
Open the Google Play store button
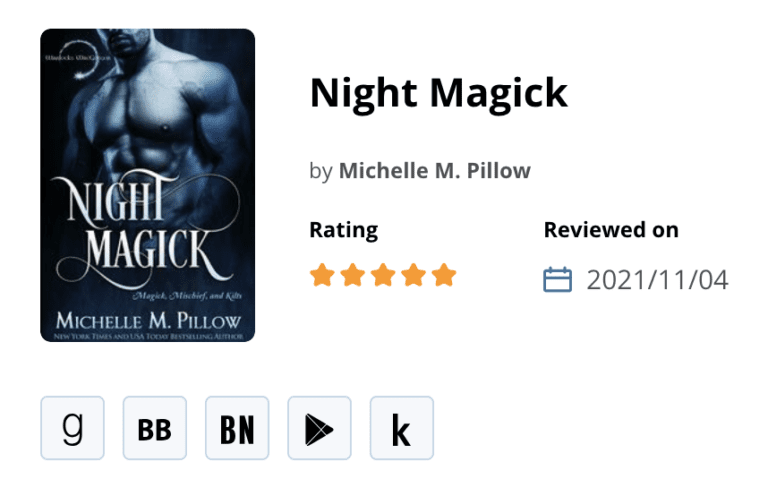click(x=319, y=428)
